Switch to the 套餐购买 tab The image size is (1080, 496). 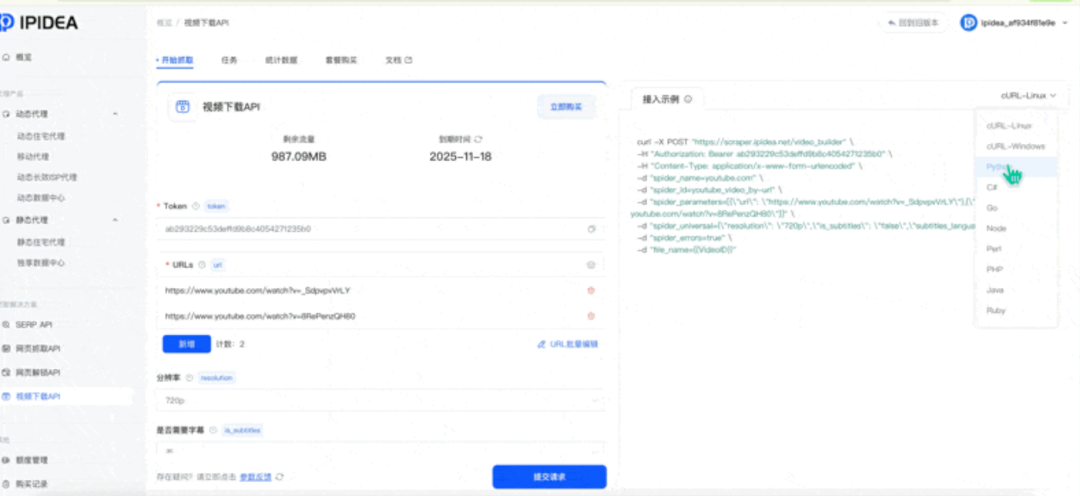(342, 61)
